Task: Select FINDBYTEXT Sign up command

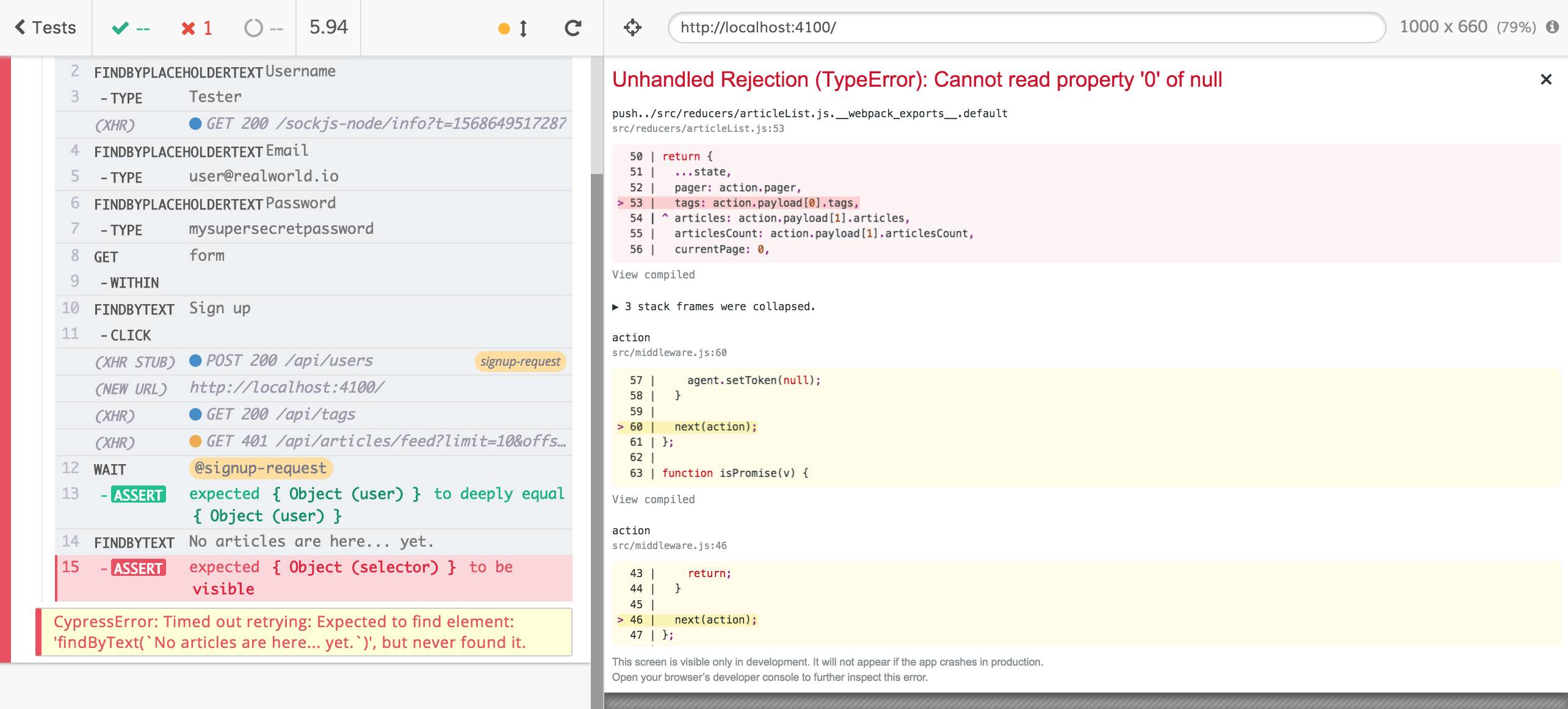Action: click(314, 309)
